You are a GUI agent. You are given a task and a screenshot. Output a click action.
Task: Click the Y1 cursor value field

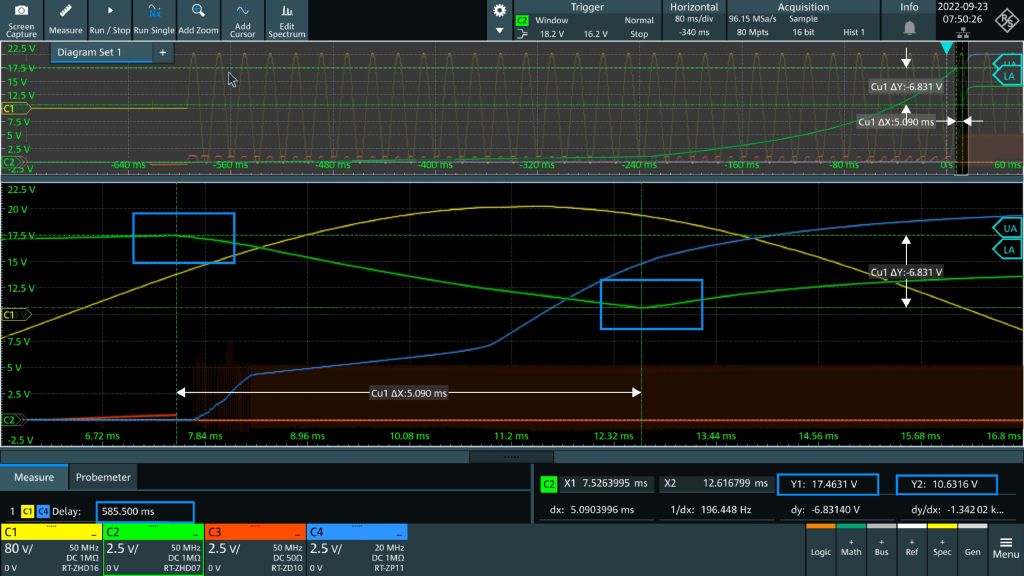point(827,484)
